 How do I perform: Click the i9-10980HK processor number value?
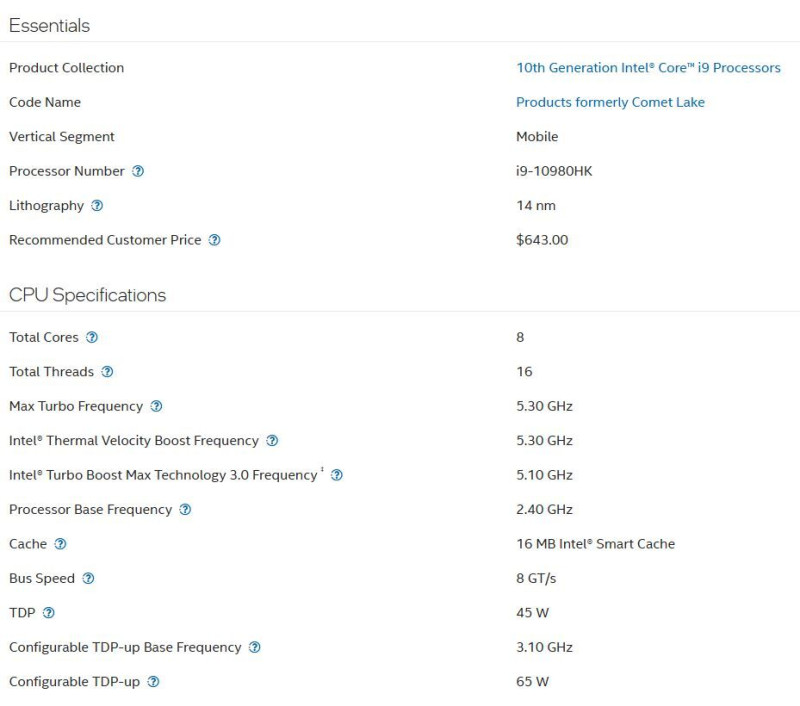coord(554,171)
